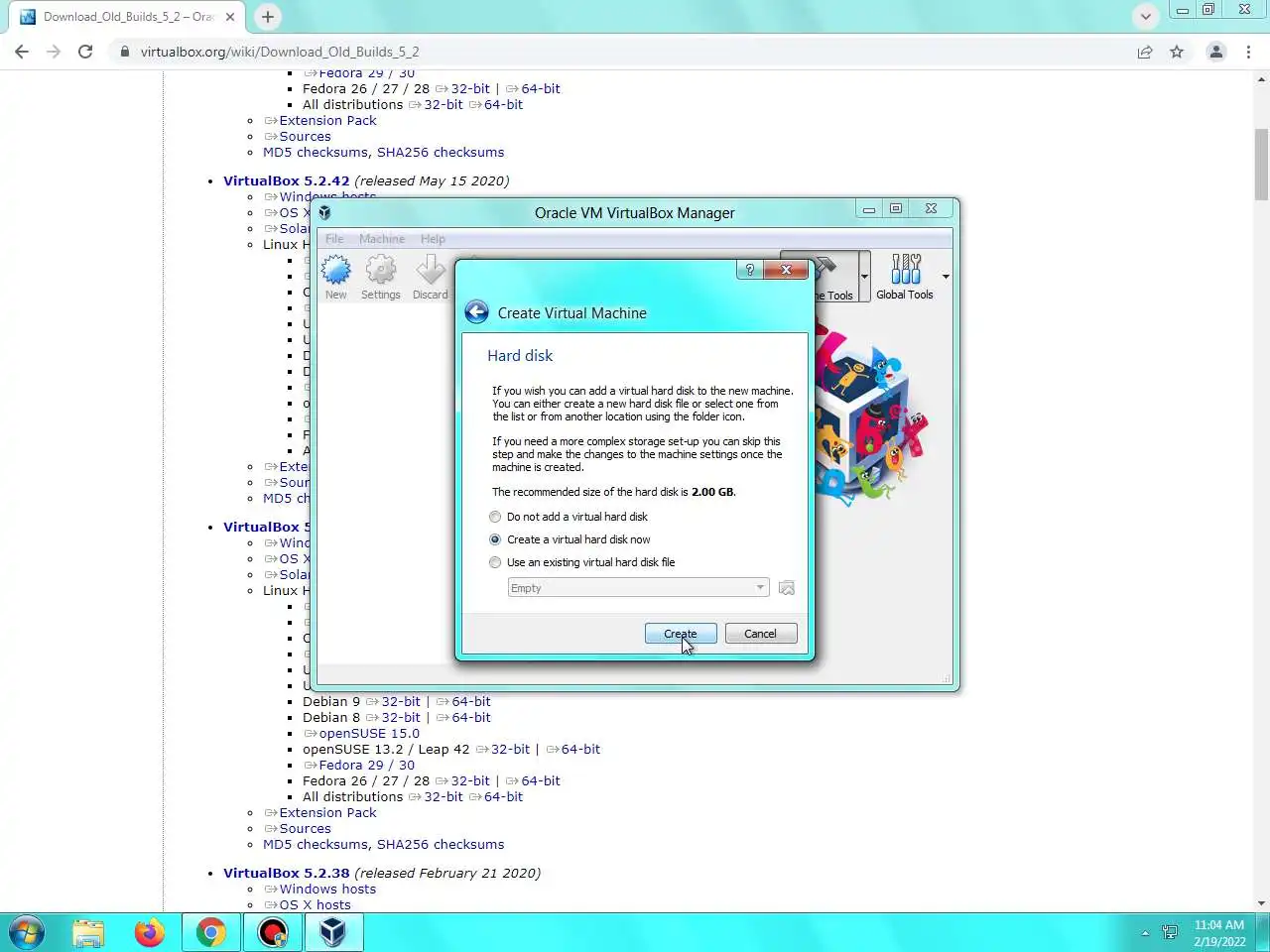Click the Create button

[x=681, y=634]
